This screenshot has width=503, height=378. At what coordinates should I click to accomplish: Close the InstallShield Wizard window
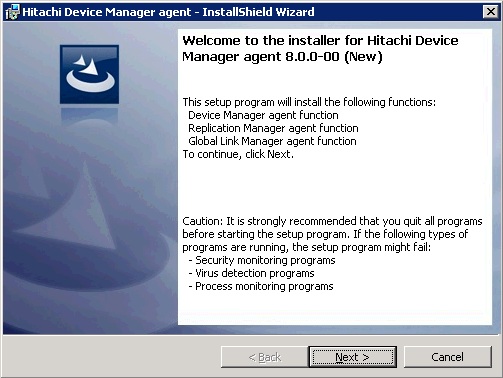[x=490, y=12]
